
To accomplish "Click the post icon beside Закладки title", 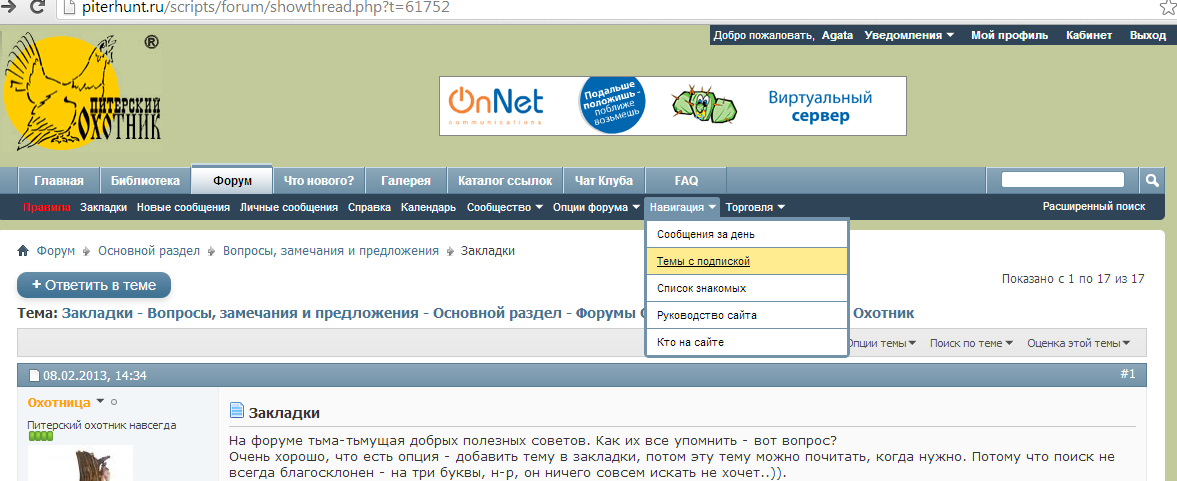I will coord(237,411).
